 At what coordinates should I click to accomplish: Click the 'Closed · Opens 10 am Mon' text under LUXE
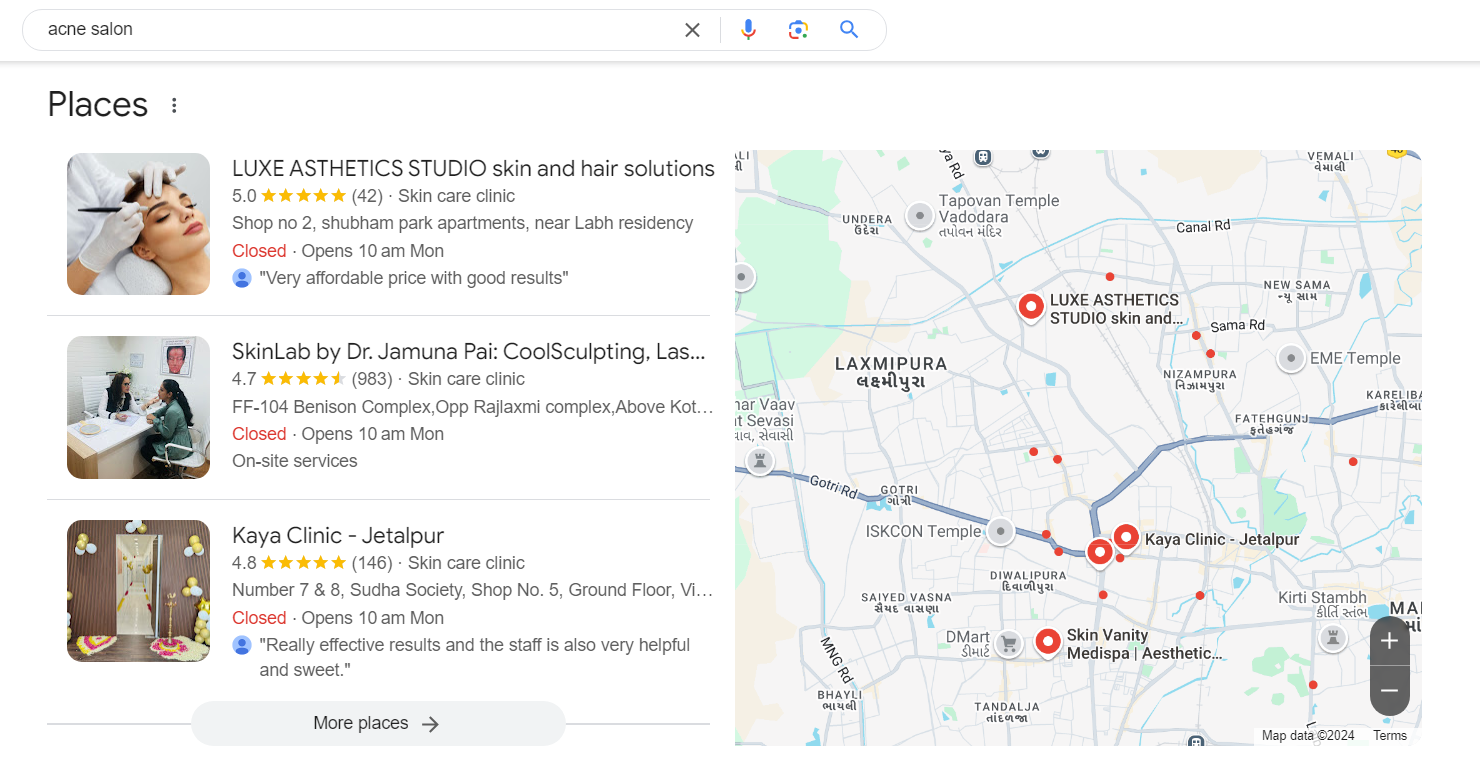pos(338,251)
